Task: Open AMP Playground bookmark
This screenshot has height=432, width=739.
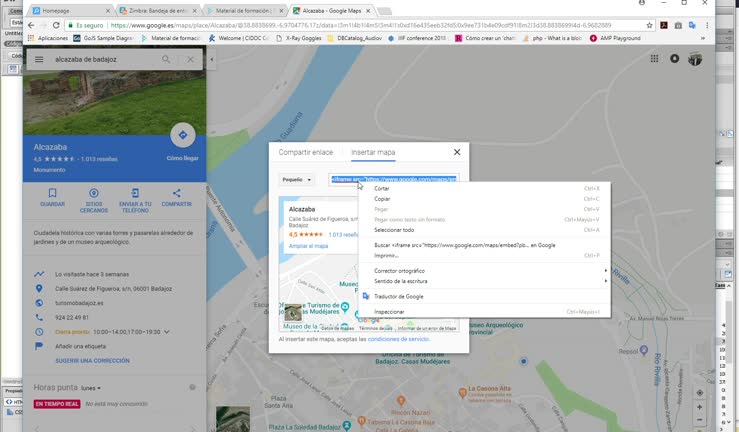Action: pyautogui.click(x=615, y=38)
